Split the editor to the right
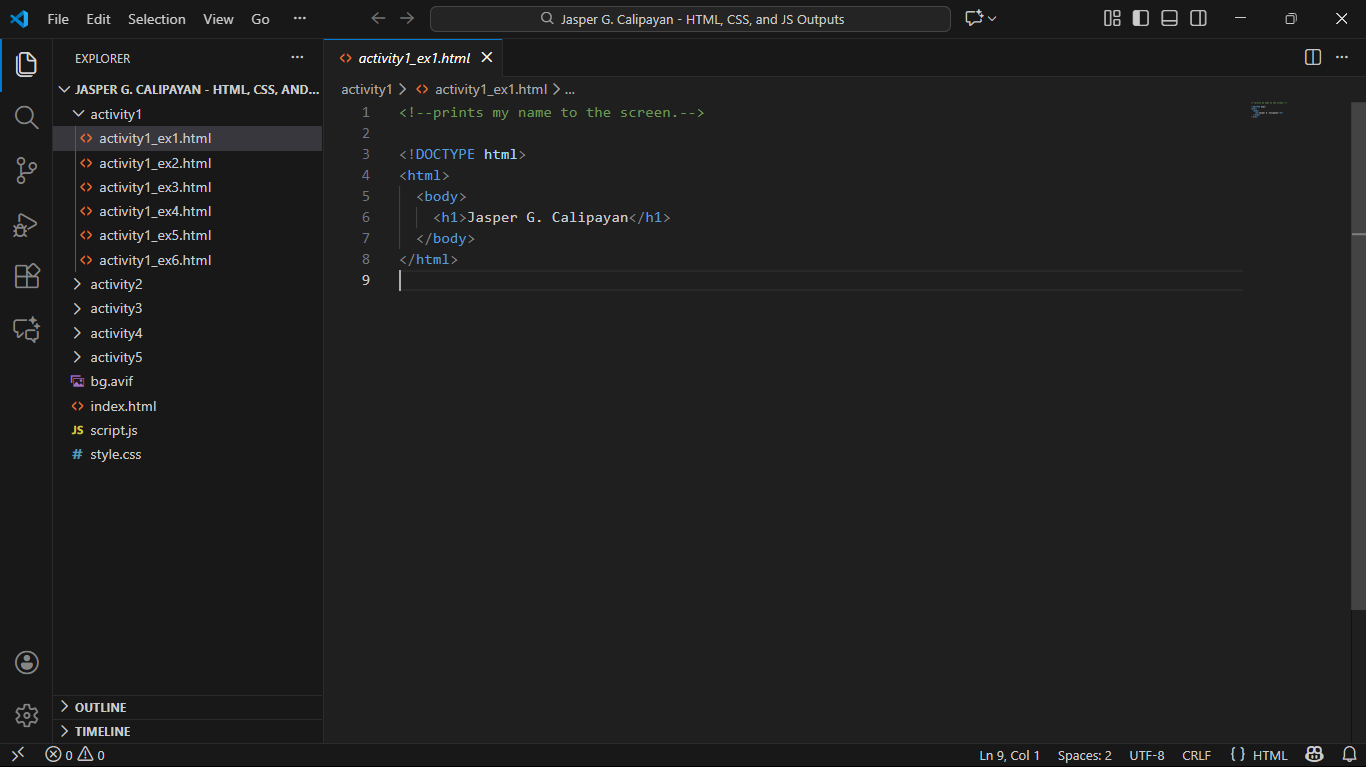This screenshot has height=767, width=1366. [x=1313, y=58]
